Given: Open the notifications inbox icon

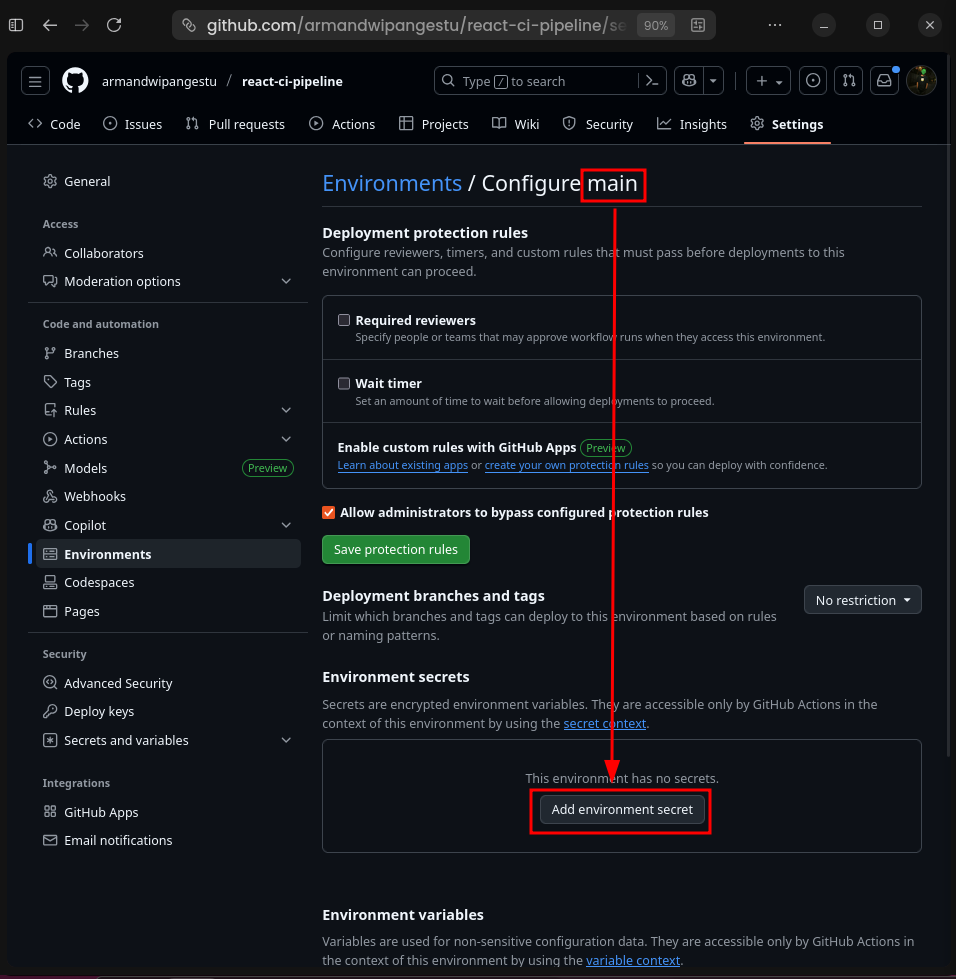Looking at the screenshot, I should point(884,81).
